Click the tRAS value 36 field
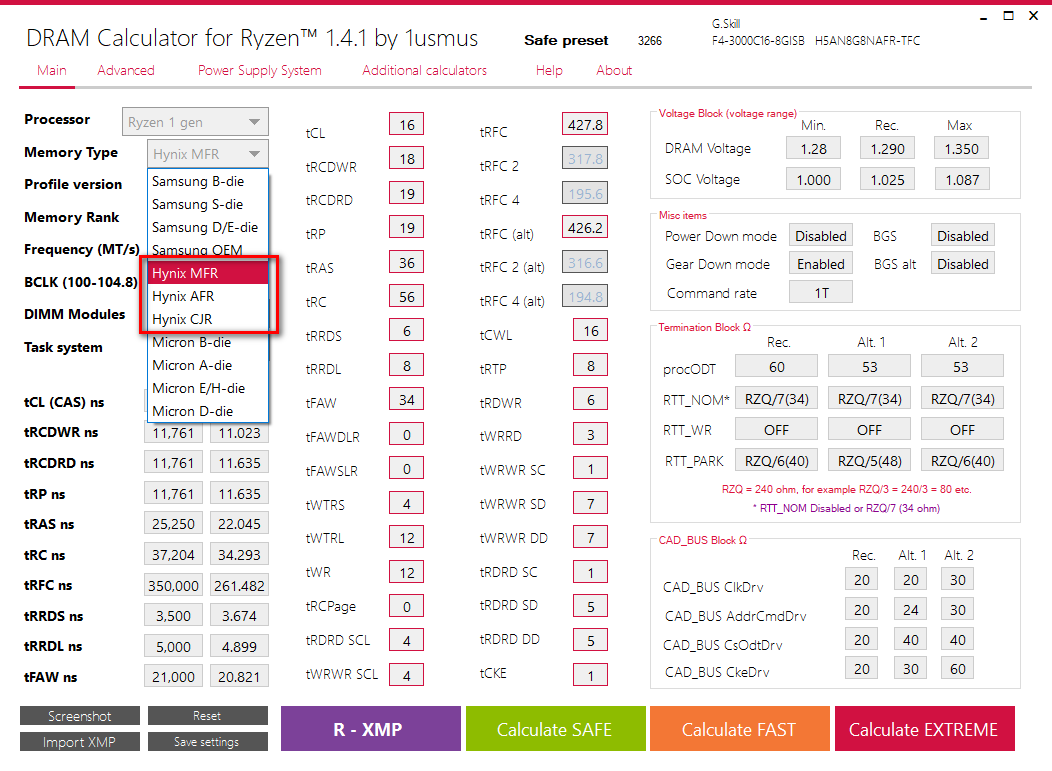The height and width of the screenshot is (771, 1052). pyautogui.click(x=407, y=263)
